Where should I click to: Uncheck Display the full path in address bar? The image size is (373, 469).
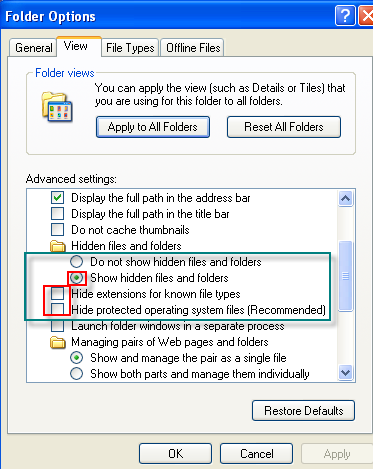(57, 198)
